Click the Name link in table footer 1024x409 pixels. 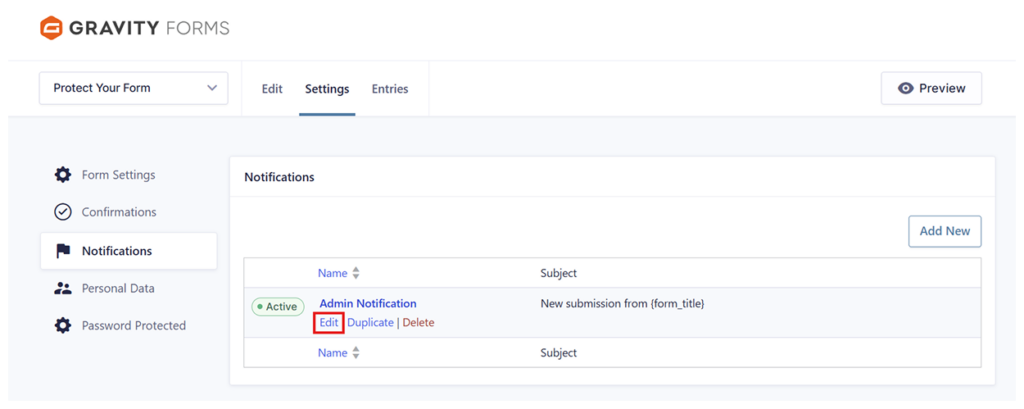tap(332, 353)
